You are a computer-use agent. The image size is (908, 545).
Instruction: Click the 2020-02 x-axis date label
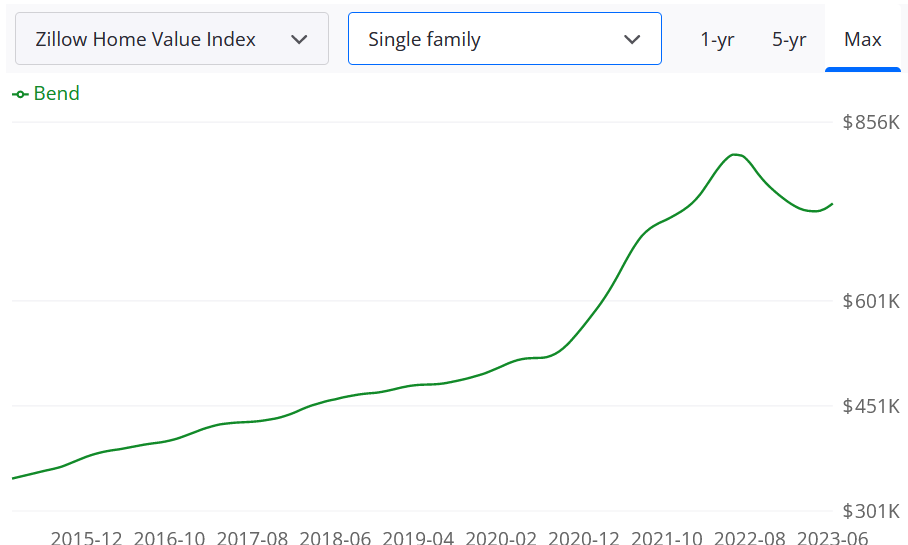click(501, 538)
